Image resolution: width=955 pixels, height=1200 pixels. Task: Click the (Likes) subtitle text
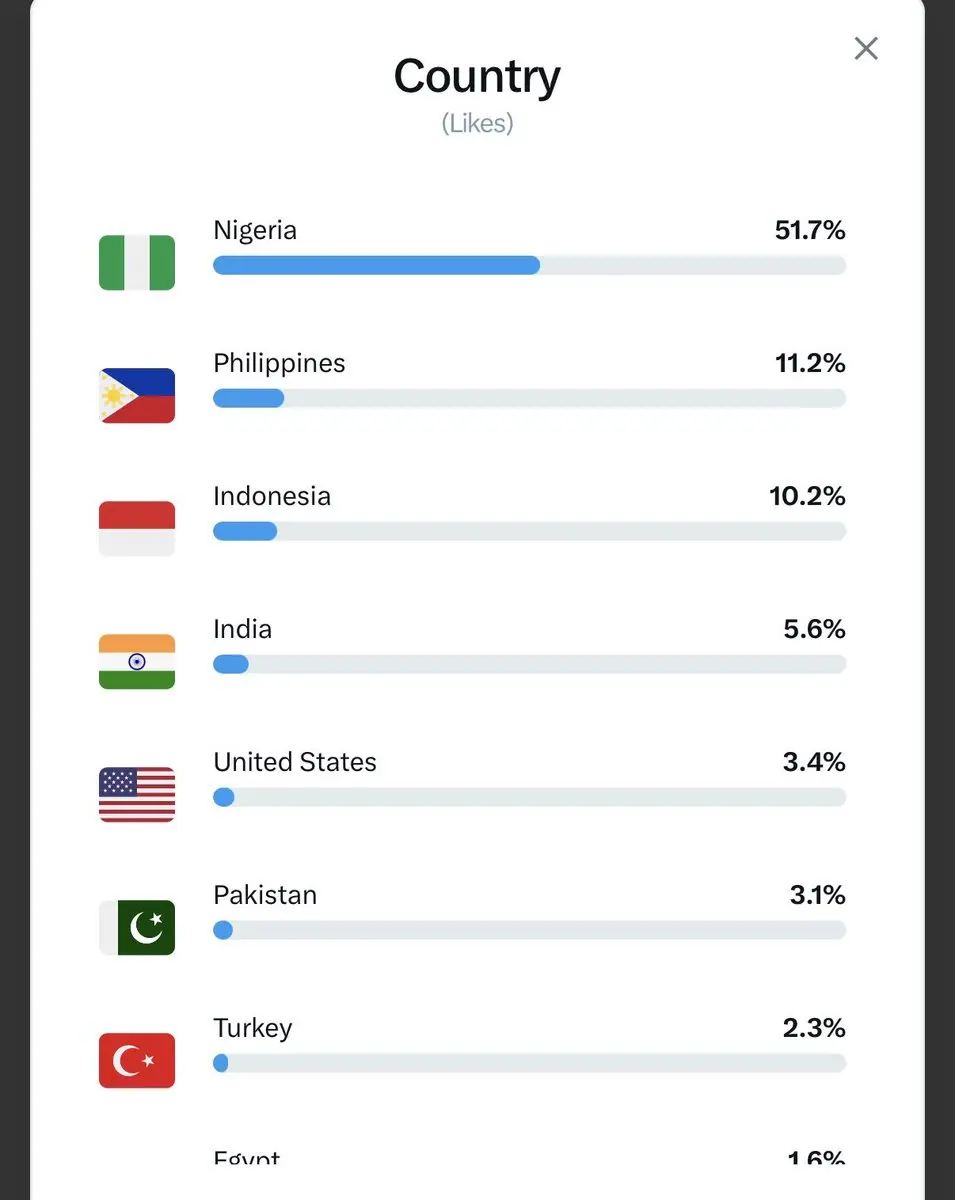click(x=477, y=123)
